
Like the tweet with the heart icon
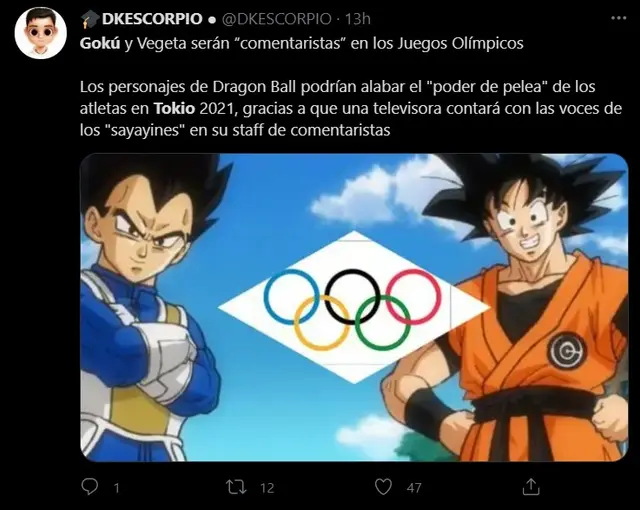[x=383, y=487]
